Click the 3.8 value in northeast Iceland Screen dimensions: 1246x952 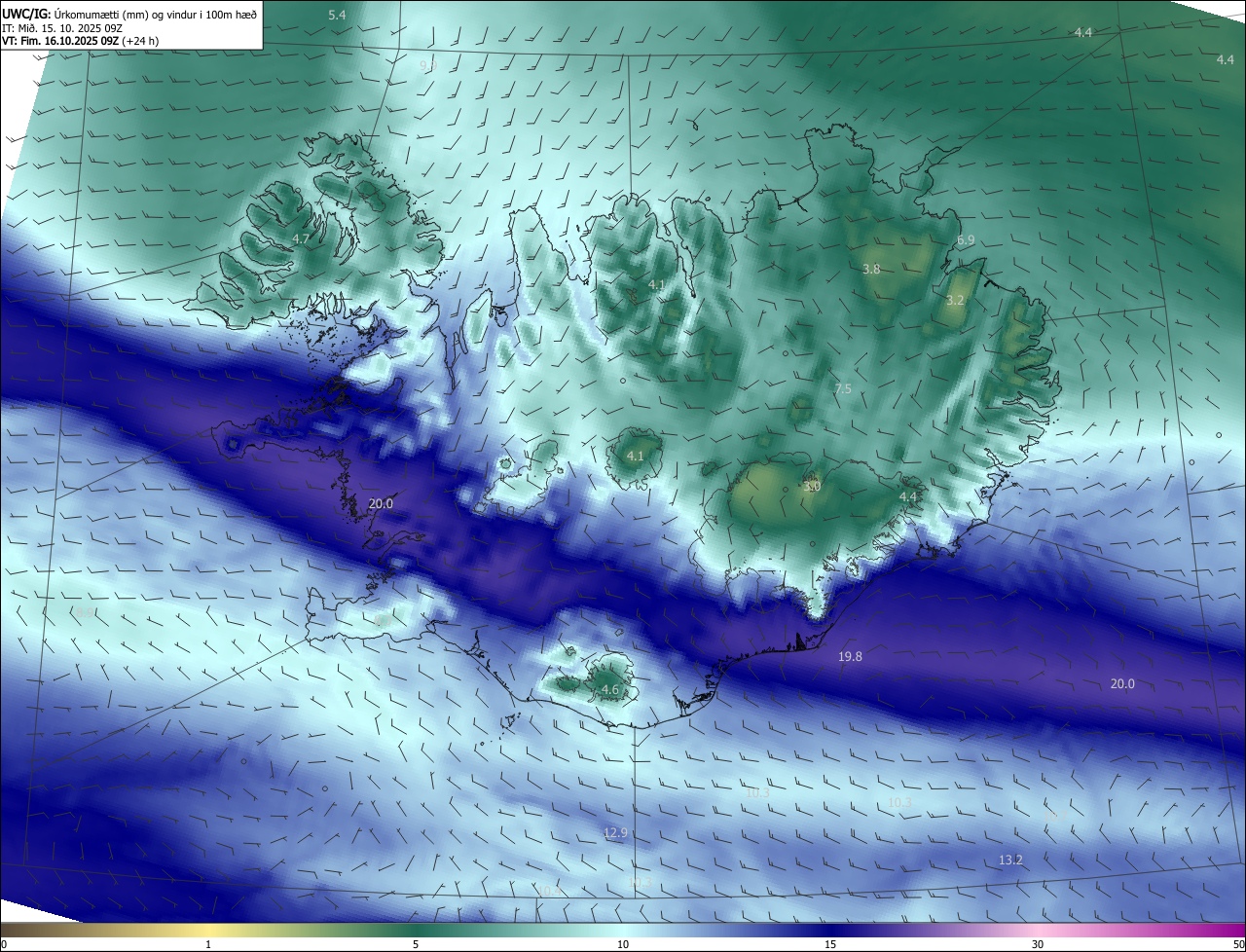tap(871, 269)
